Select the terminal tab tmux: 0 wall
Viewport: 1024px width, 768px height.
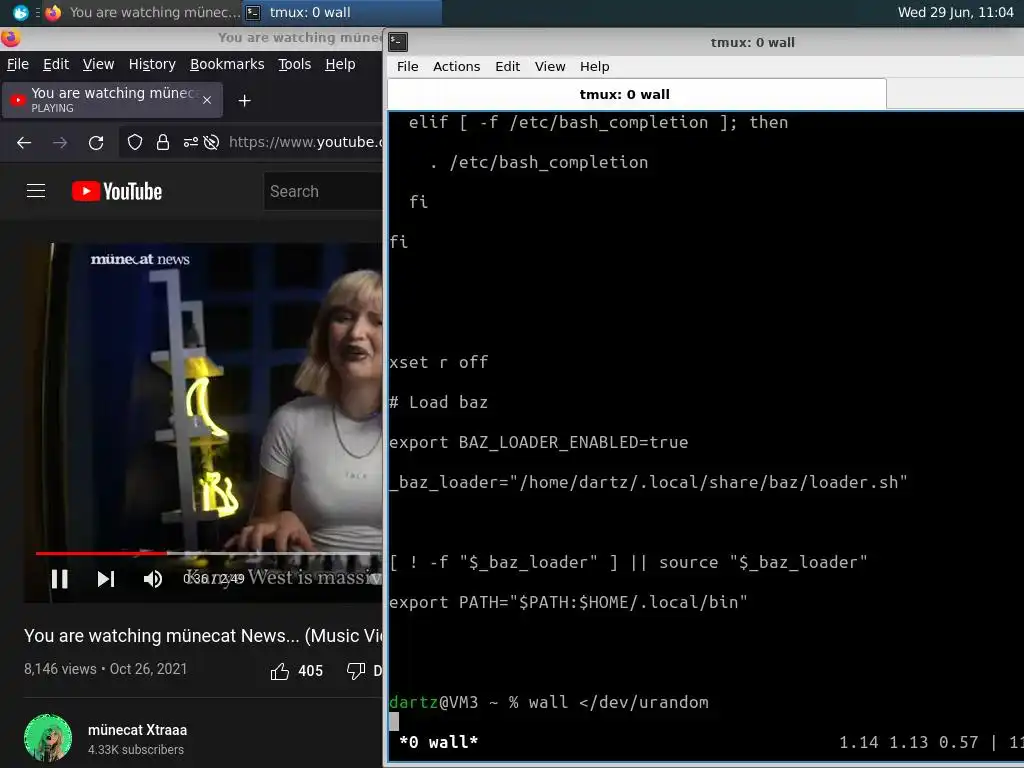click(x=637, y=94)
